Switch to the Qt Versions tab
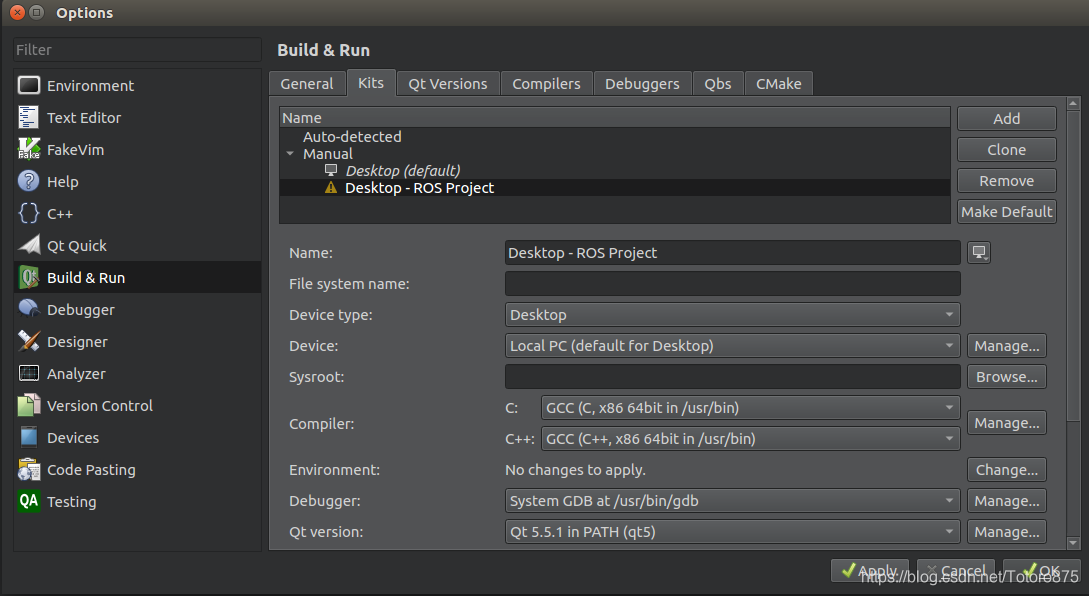The height and width of the screenshot is (596, 1089). point(447,83)
